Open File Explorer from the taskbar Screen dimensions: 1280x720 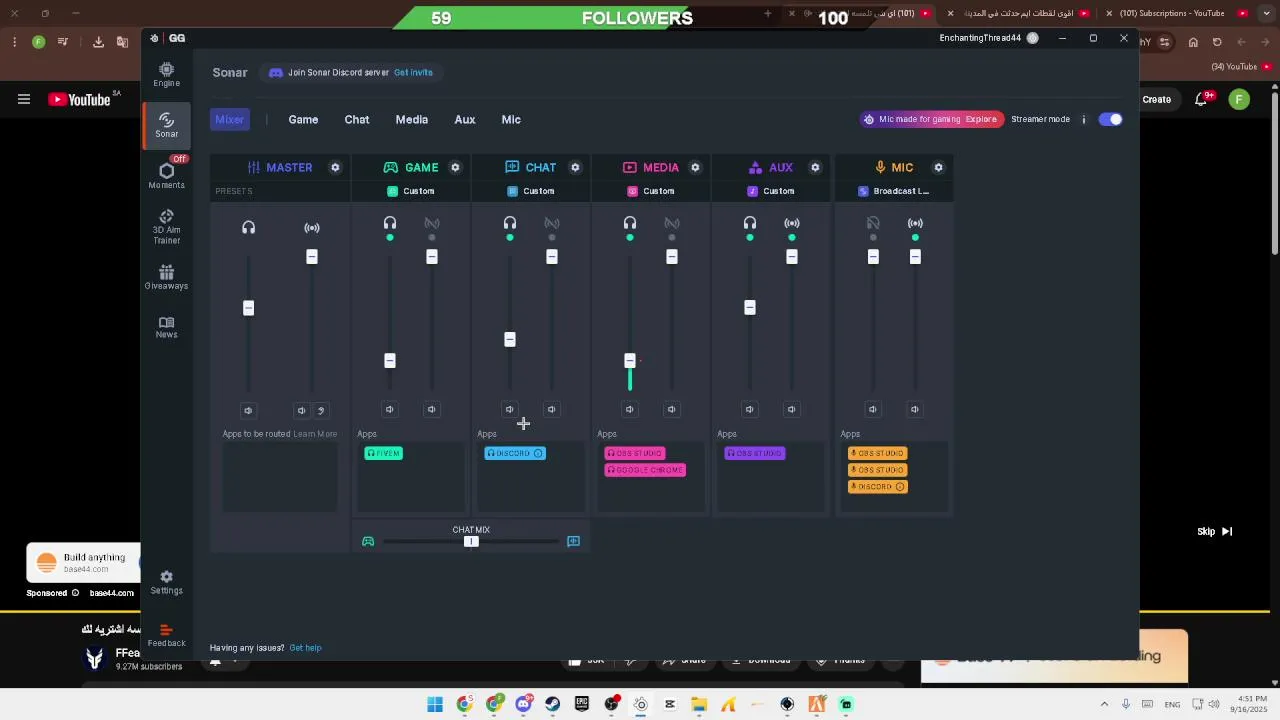699,704
